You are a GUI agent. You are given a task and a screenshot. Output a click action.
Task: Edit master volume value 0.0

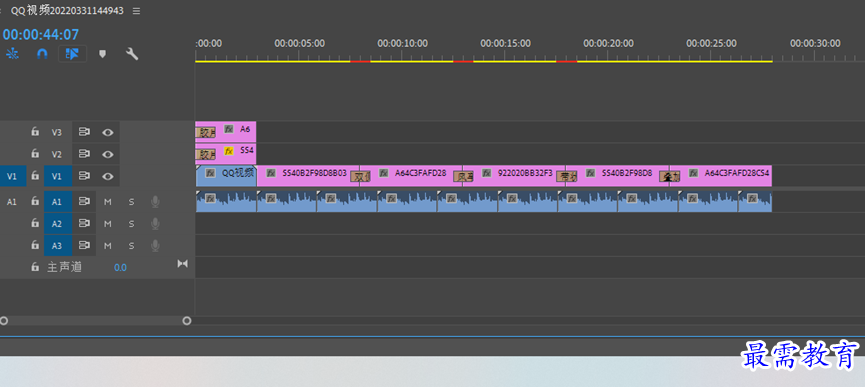coord(120,267)
